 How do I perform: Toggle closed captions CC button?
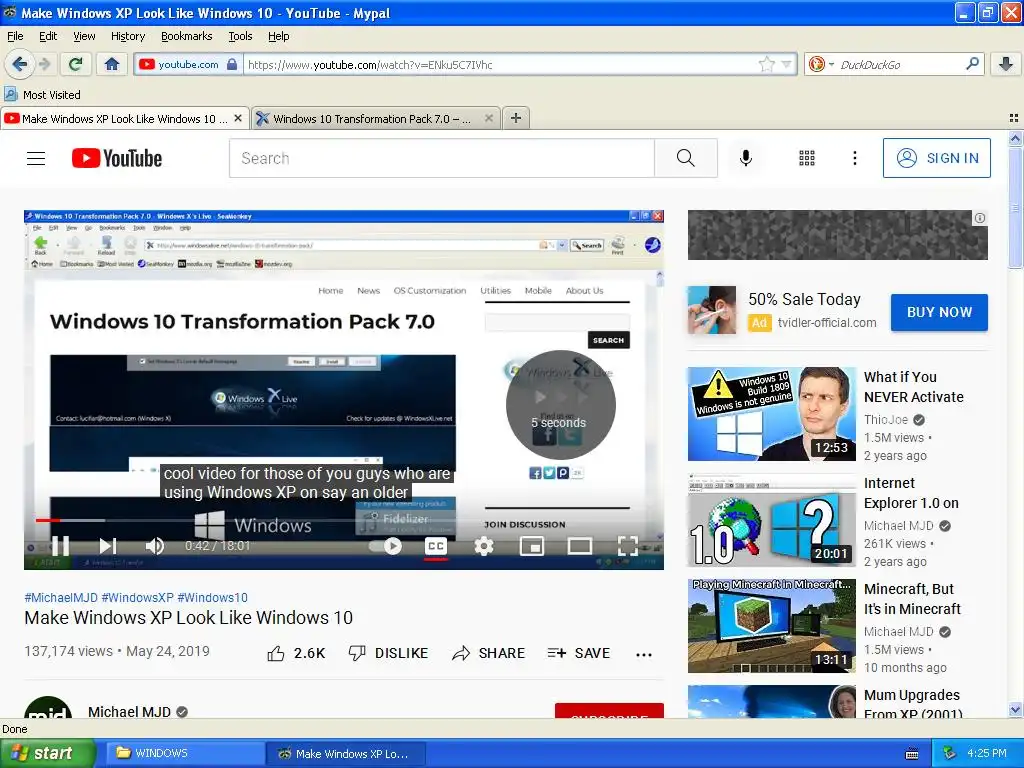[x=436, y=545]
